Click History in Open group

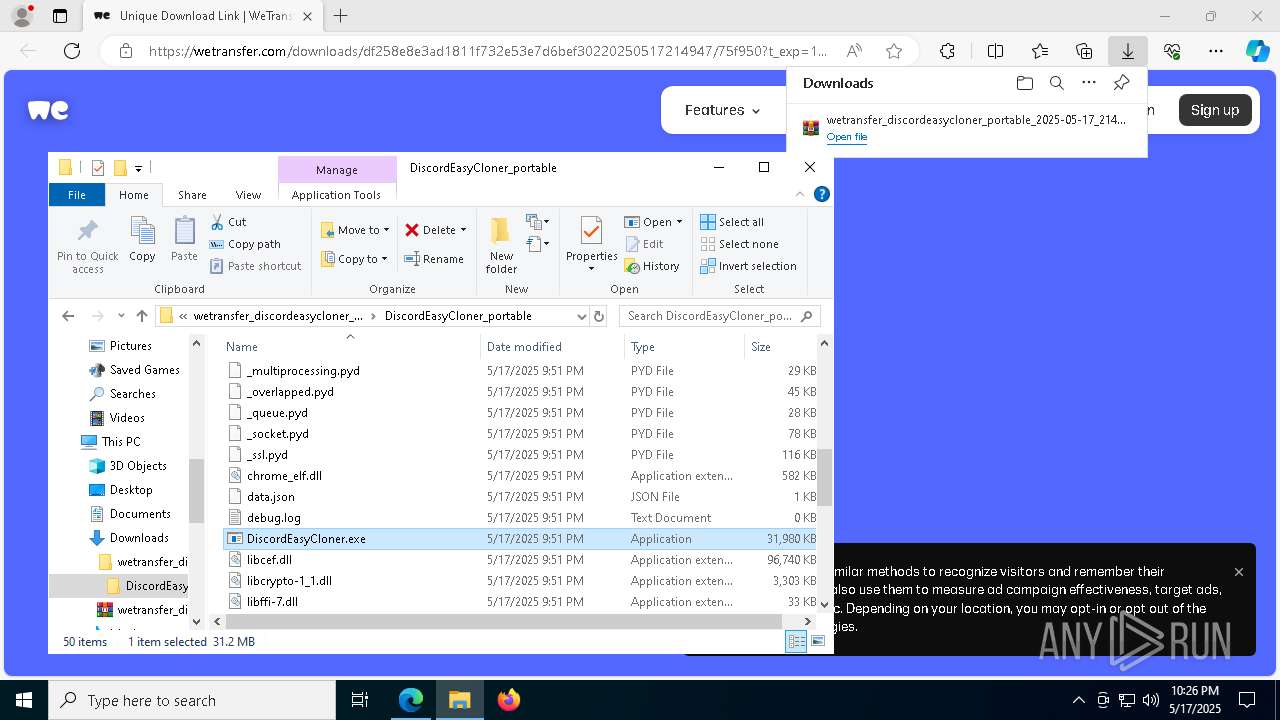(x=652, y=266)
